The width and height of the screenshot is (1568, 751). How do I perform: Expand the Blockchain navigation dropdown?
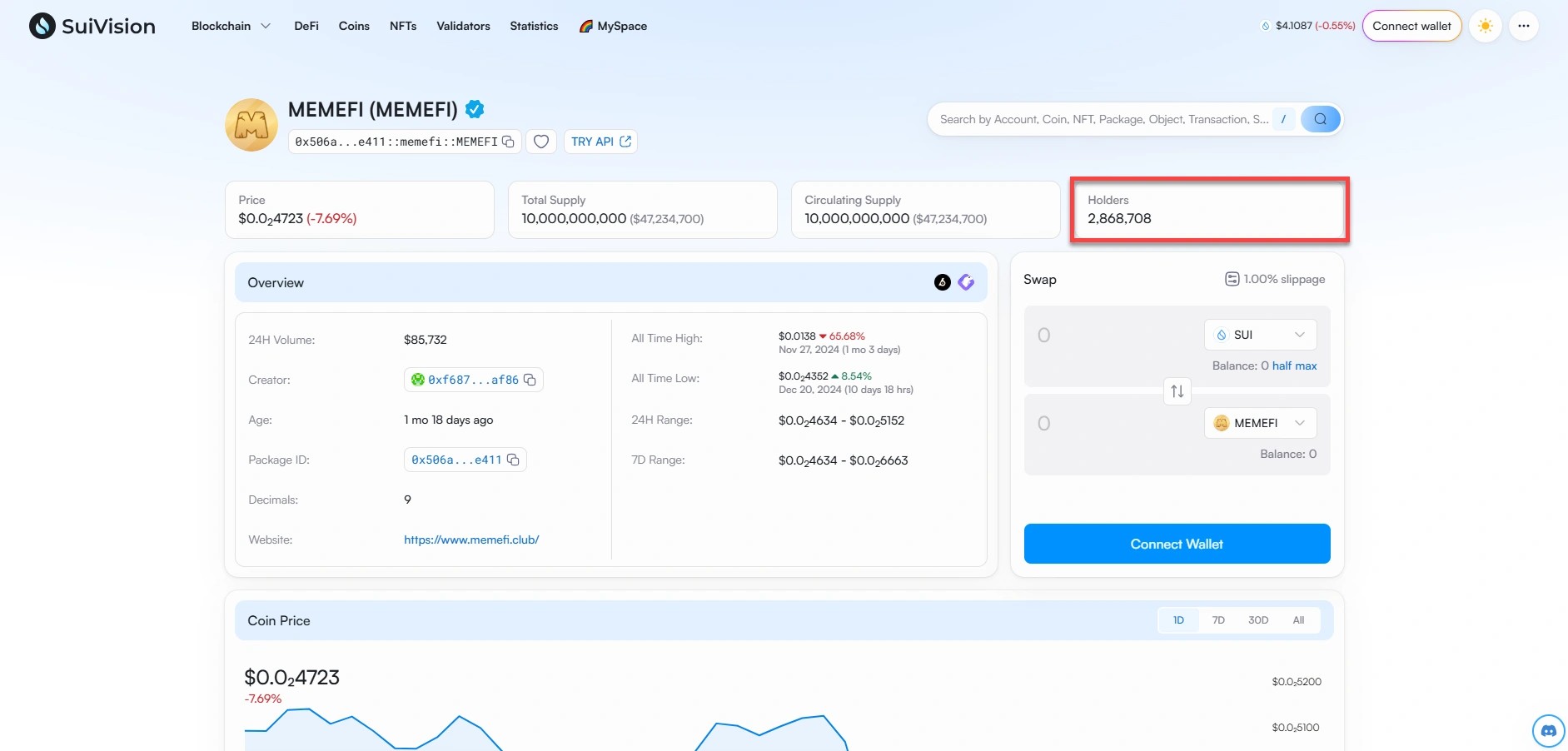click(231, 26)
